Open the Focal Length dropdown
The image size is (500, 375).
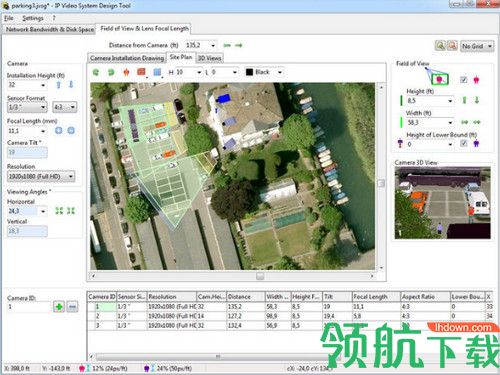pos(43,131)
